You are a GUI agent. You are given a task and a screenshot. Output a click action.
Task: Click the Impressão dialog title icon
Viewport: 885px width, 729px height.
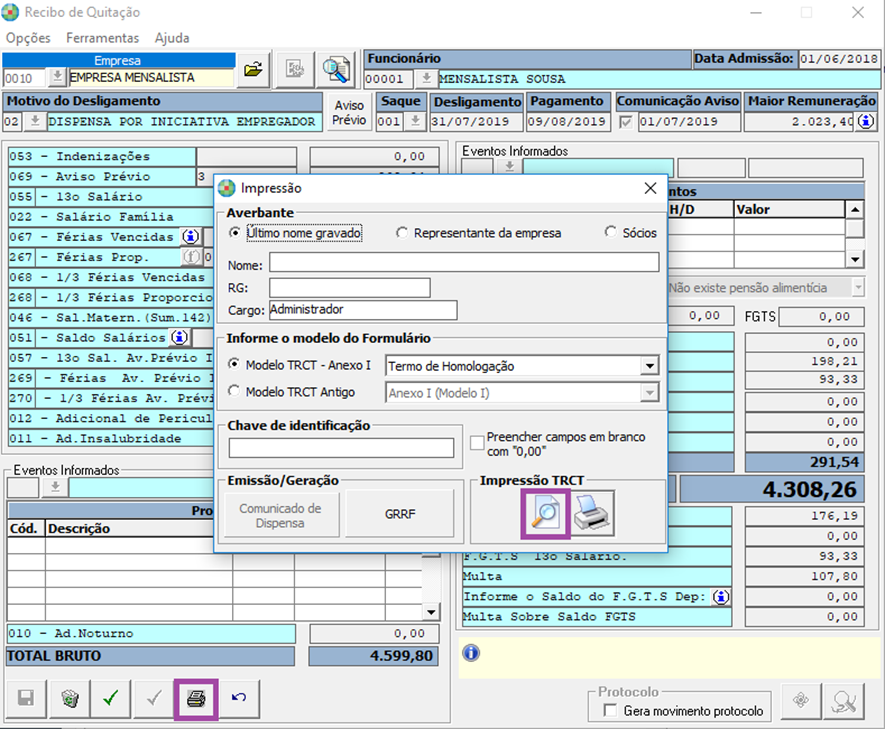(x=227, y=188)
